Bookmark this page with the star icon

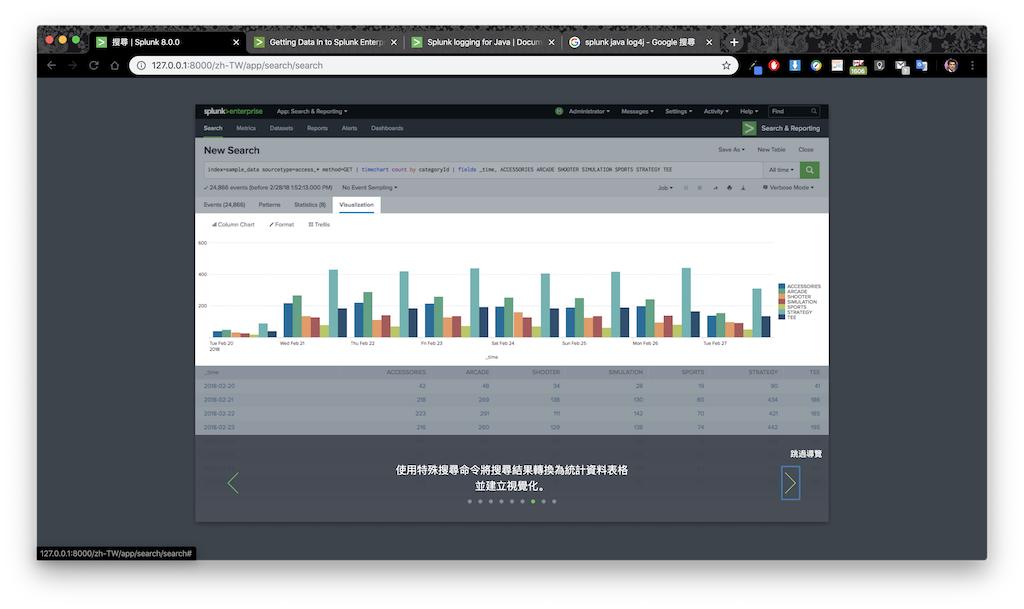pyautogui.click(x=726, y=65)
